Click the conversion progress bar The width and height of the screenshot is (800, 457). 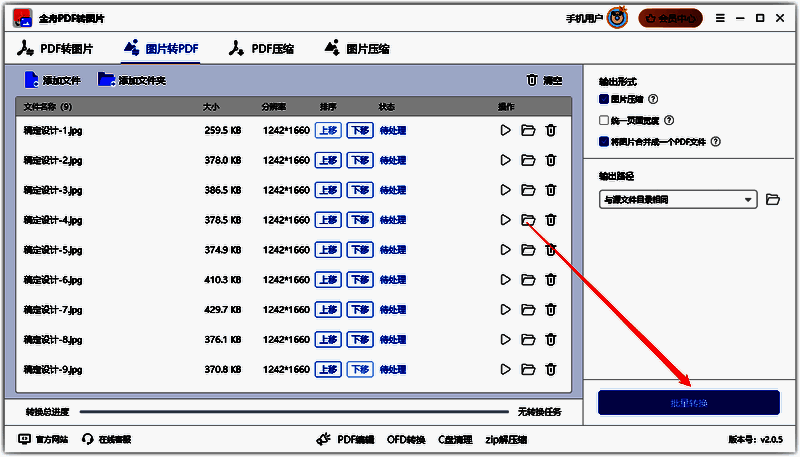[295, 411]
